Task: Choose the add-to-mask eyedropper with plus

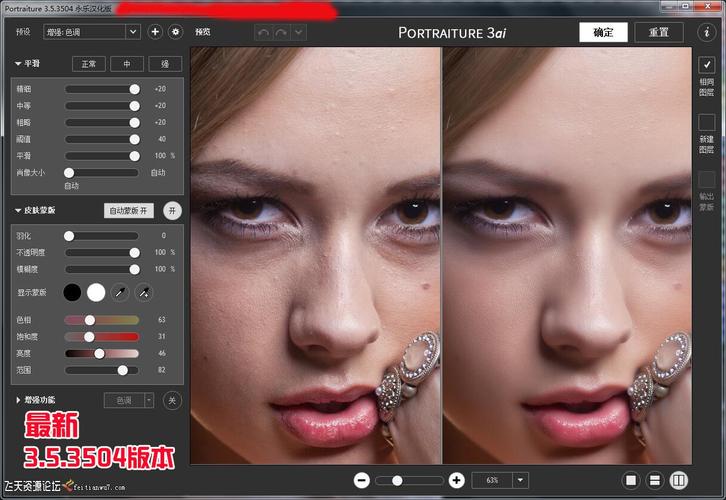Action: tap(144, 293)
